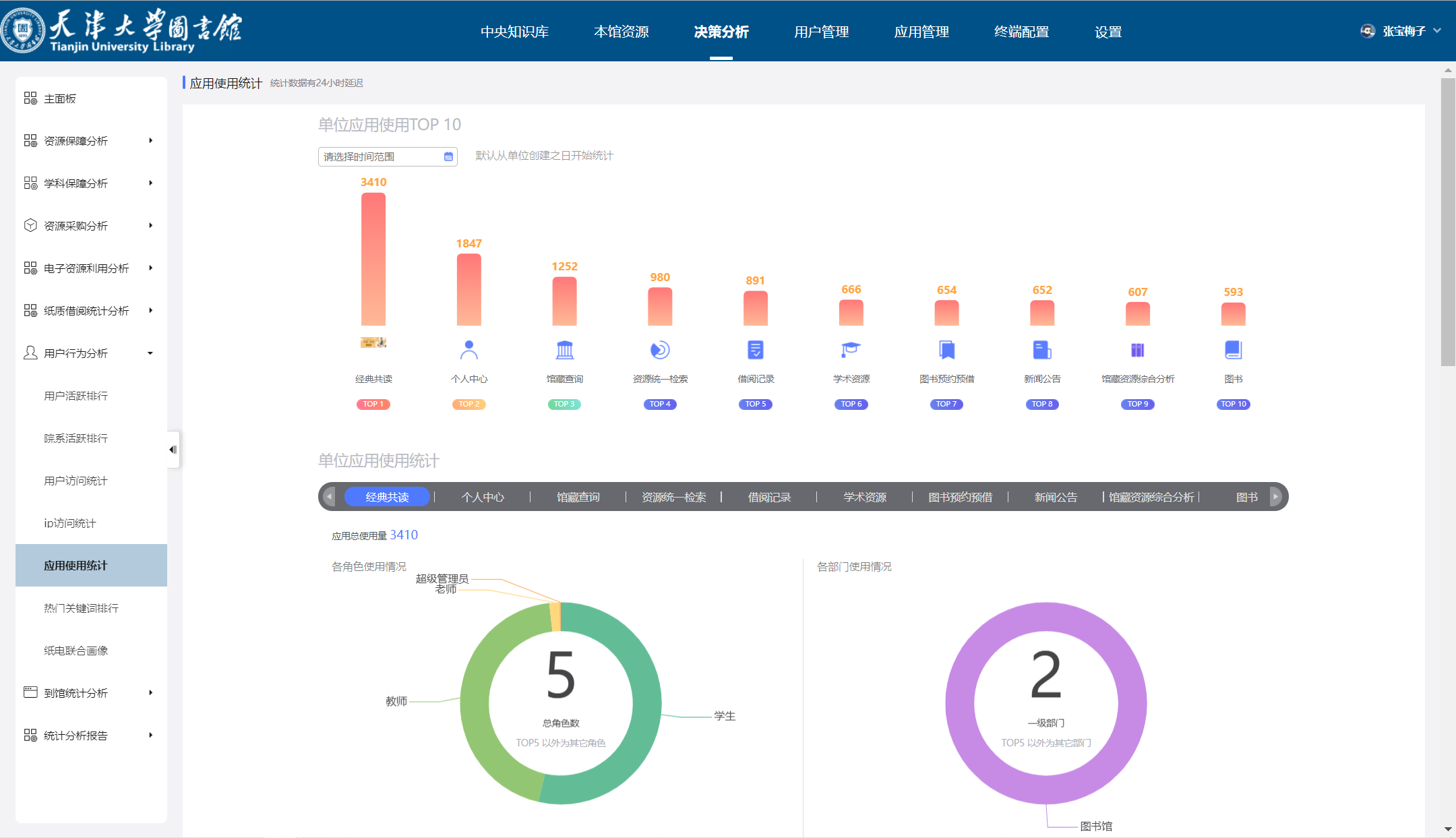Click the 馆藏查询 building icon
Screen dimensions: 1456x838
pyautogui.click(x=564, y=350)
